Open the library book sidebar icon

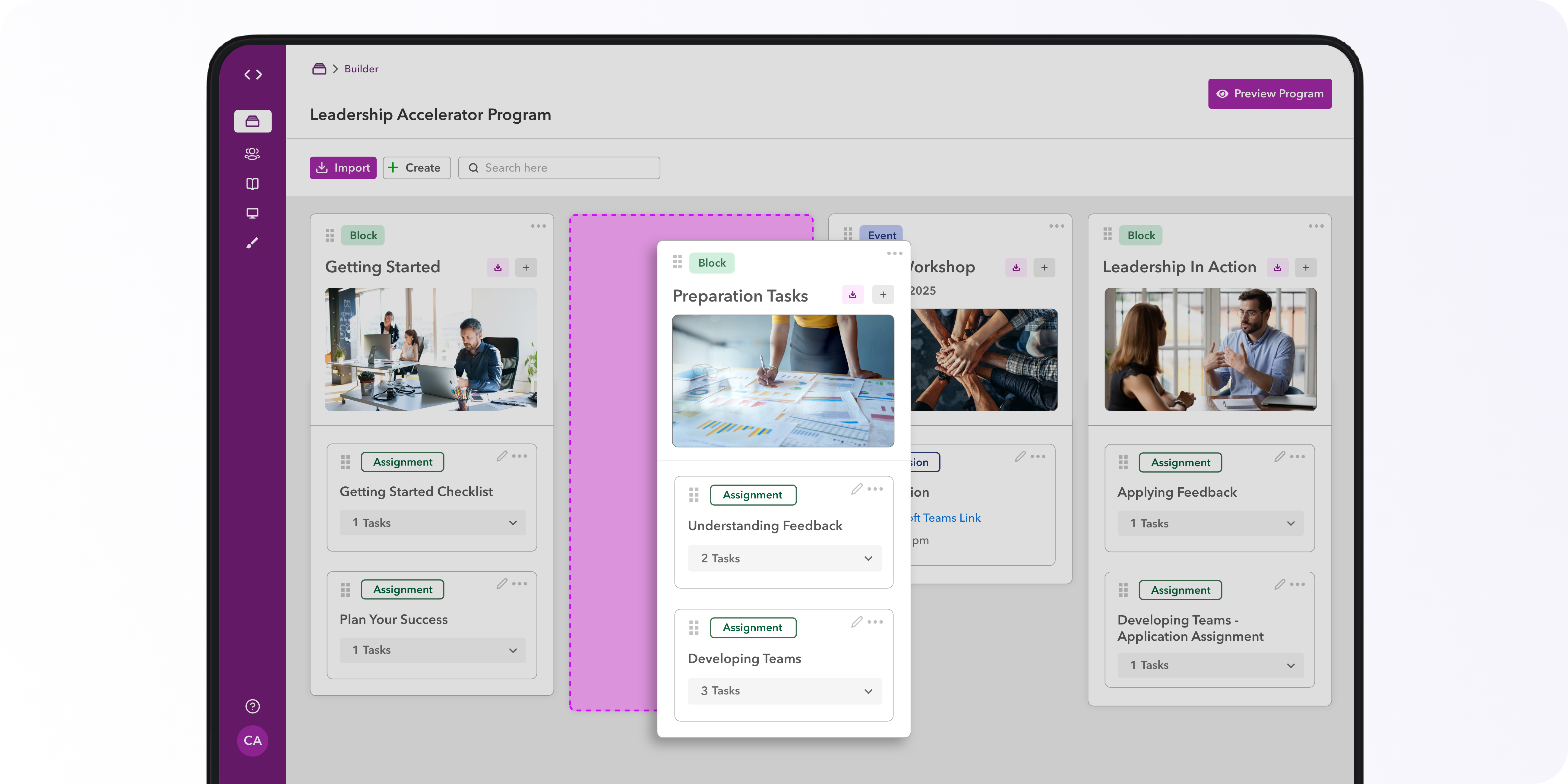tap(252, 184)
